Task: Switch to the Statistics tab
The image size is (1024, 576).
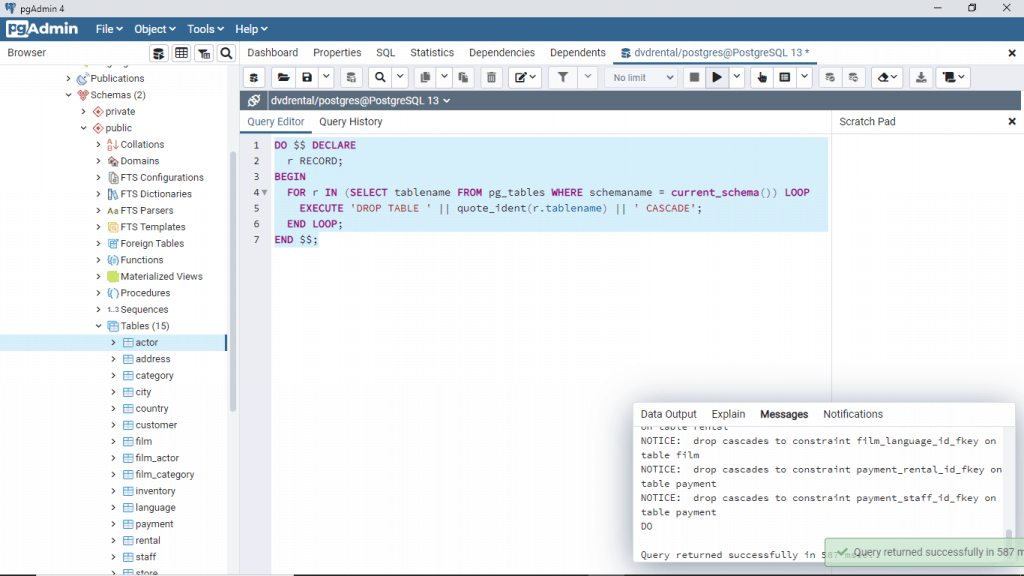Action: (432, 53)
